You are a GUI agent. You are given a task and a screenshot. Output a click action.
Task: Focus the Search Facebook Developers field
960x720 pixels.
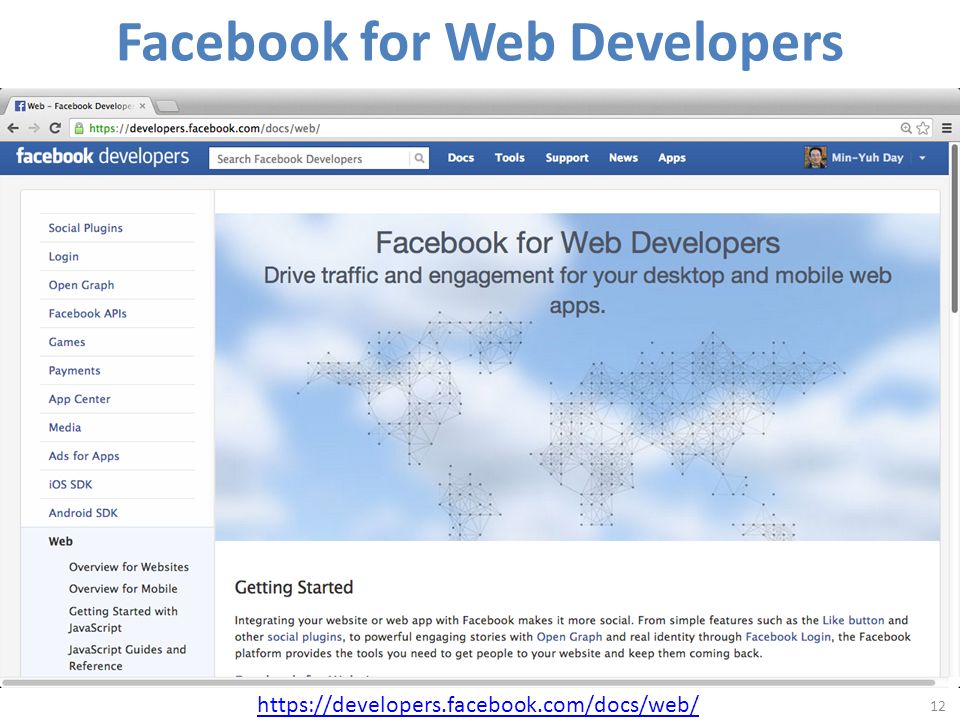coord(310,158)
